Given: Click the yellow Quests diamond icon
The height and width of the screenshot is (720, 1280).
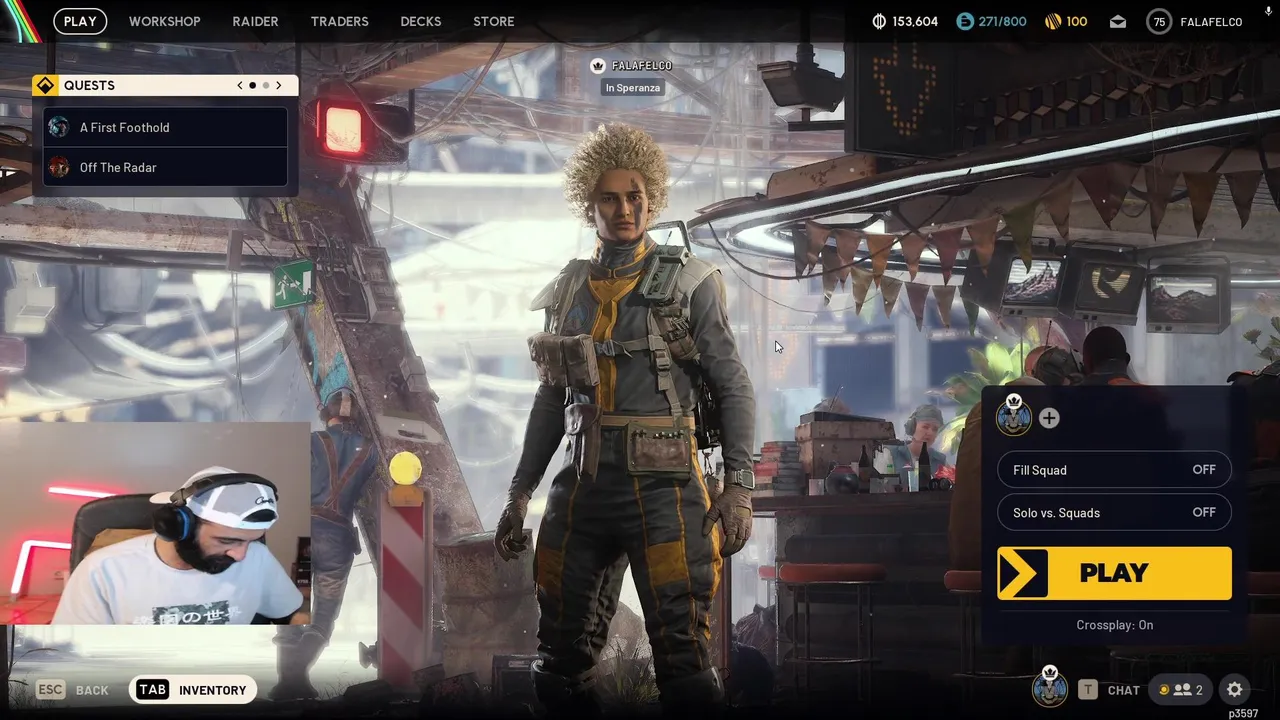Looking at the screenshot, I should point(45,85).
